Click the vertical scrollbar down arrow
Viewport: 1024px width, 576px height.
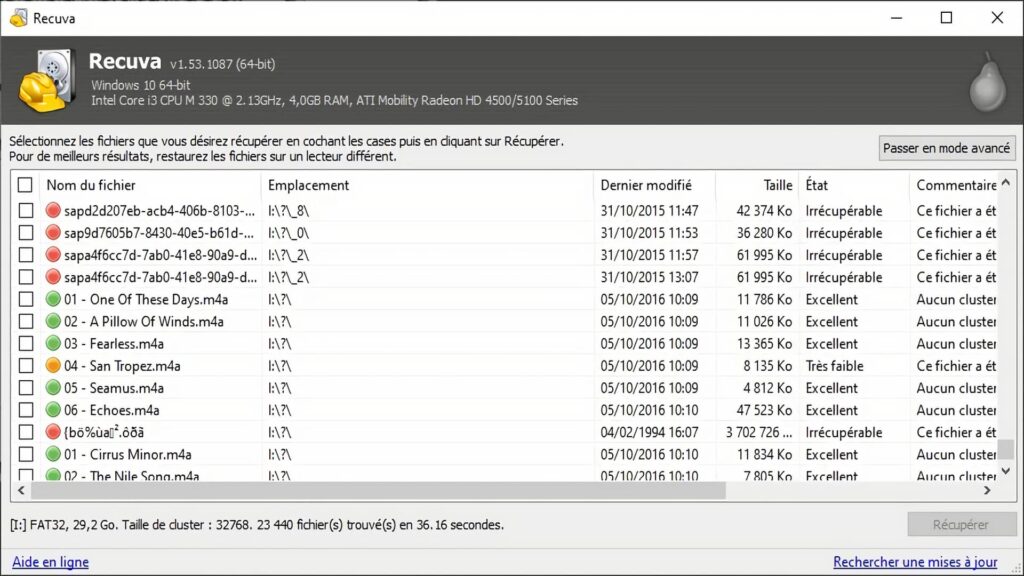(1006, 472)
